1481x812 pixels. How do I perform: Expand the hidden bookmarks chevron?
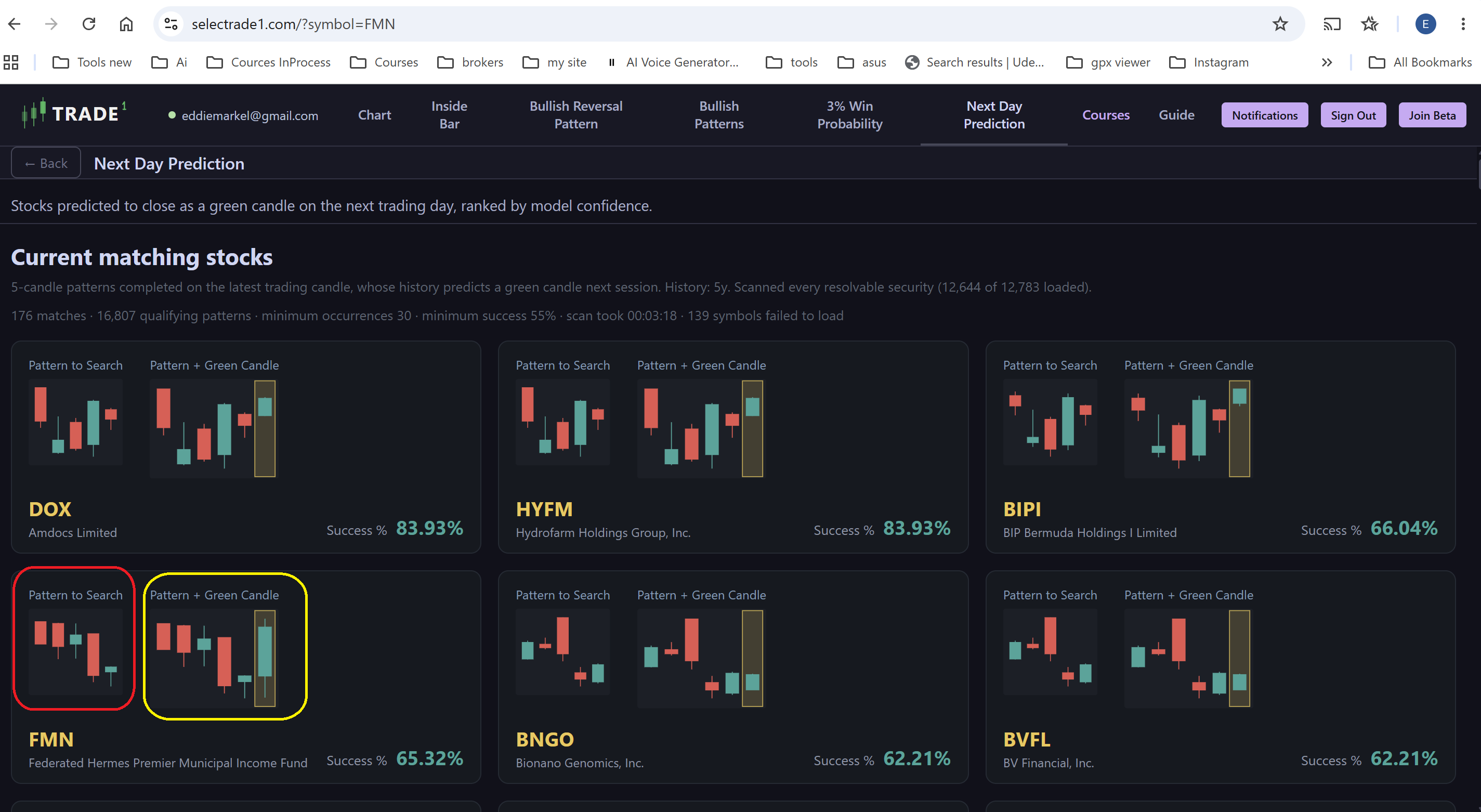1326,62
